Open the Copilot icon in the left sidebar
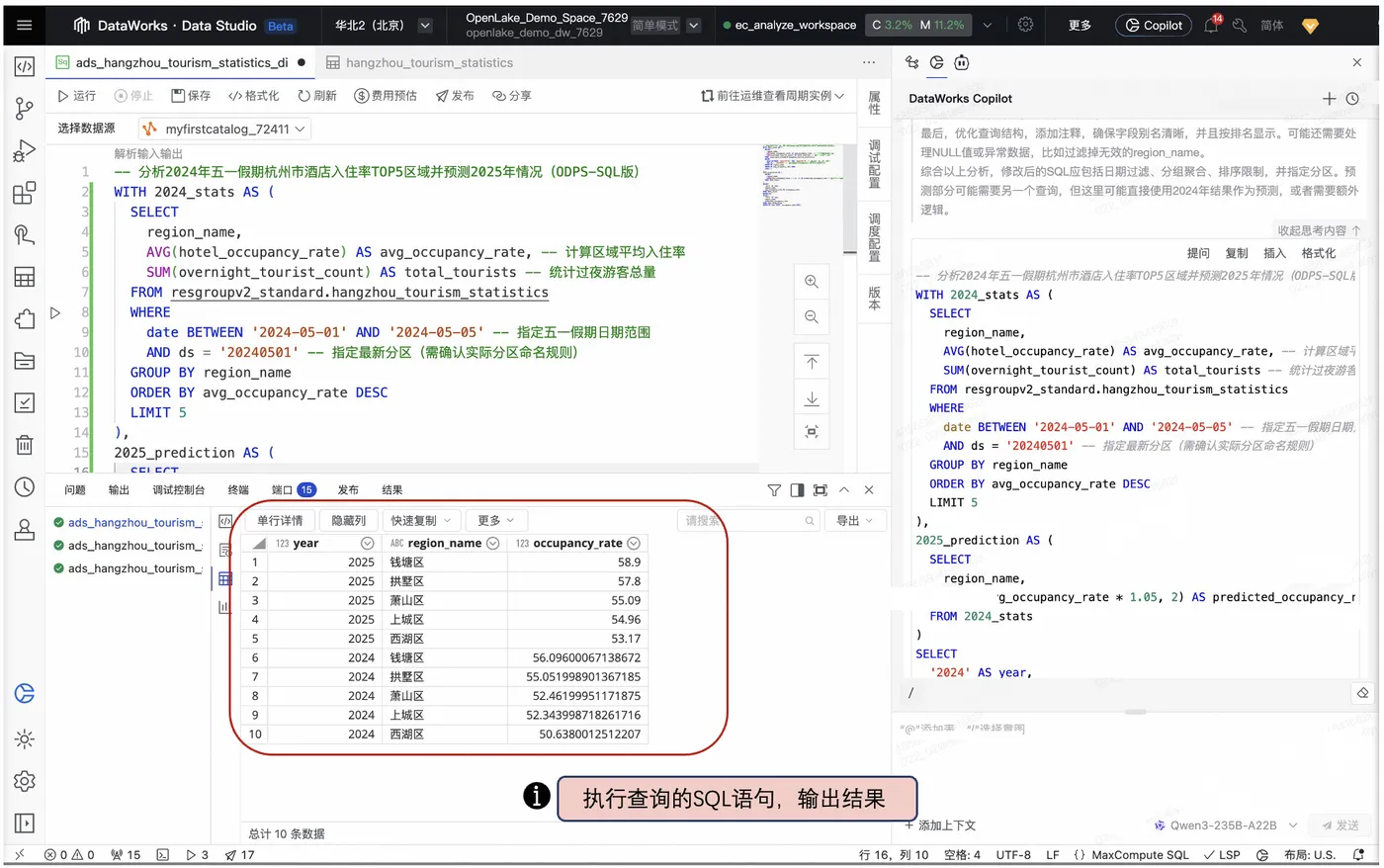 coord(25,693)
